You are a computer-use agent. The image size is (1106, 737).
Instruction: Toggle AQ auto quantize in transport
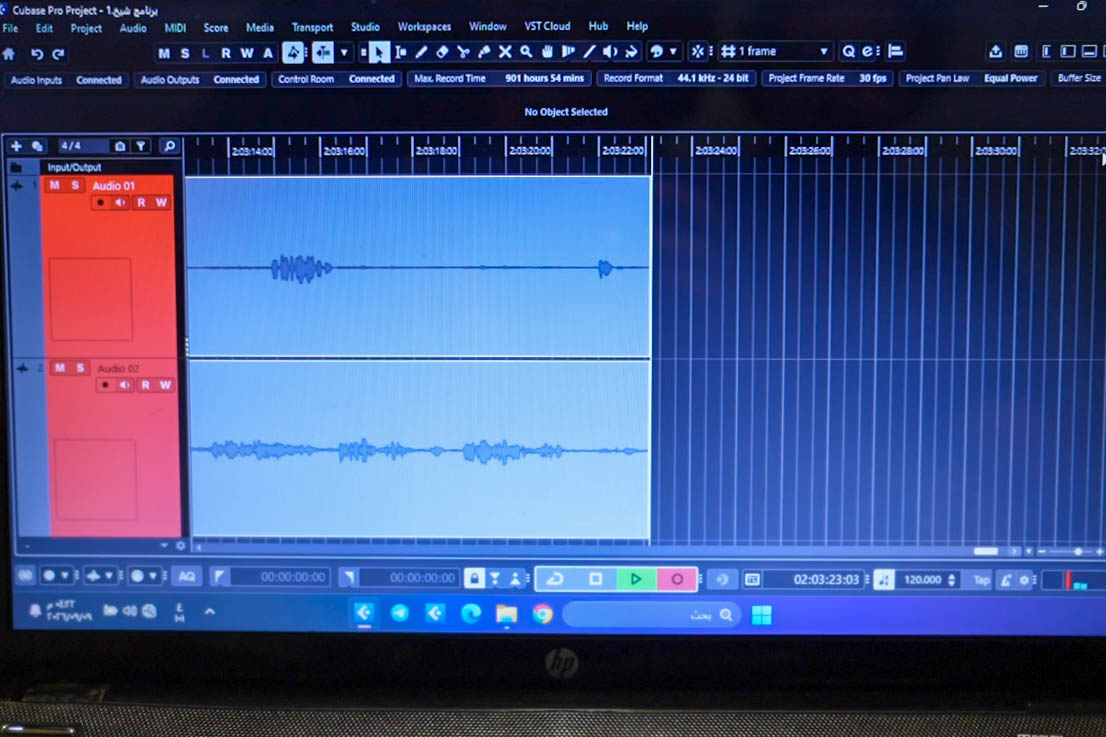[x=187, y=577]
